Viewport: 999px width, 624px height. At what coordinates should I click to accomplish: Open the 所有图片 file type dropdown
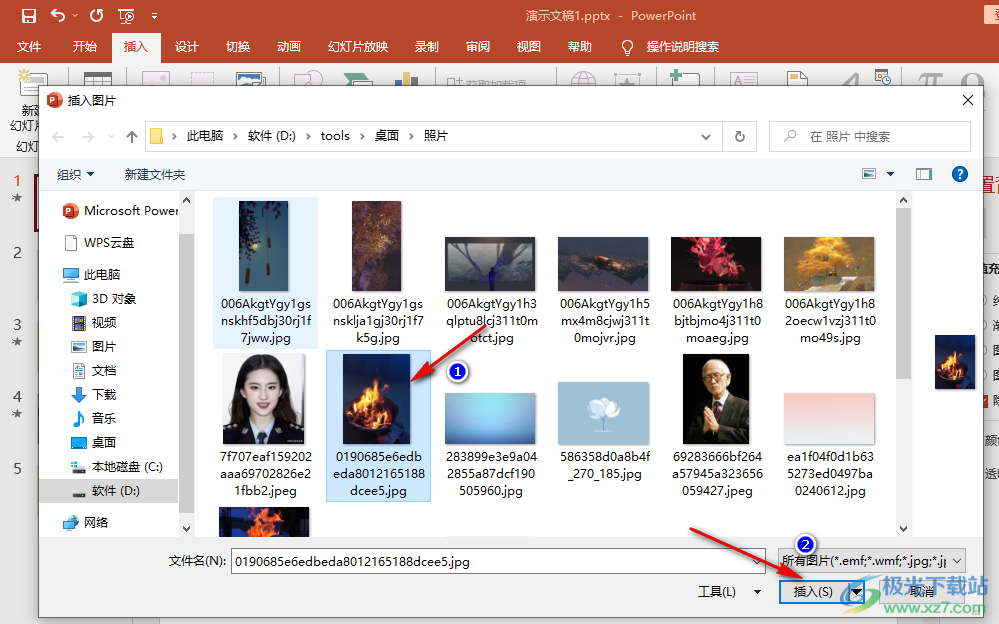click(872, 562)
